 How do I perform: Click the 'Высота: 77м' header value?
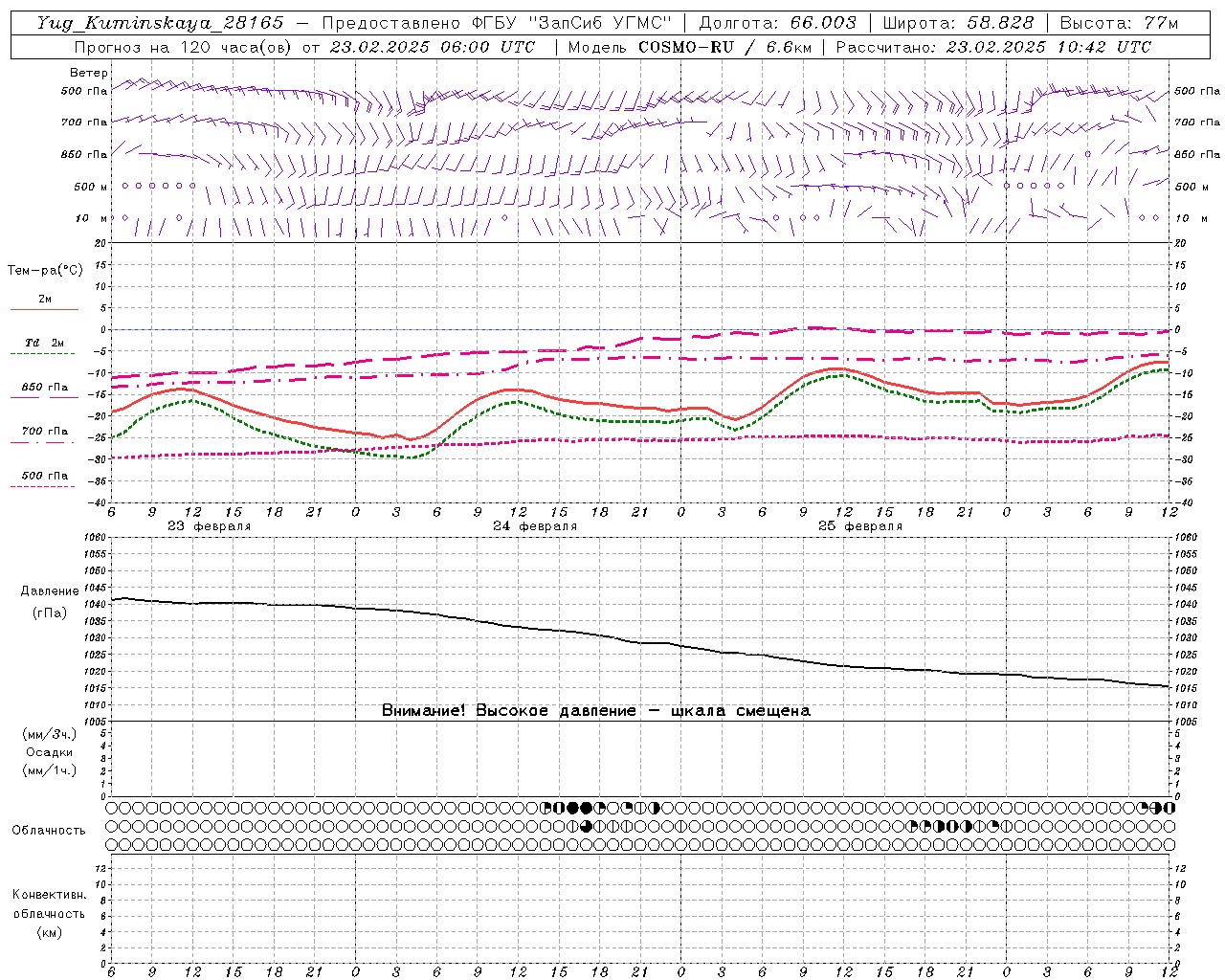[1119, 23]
